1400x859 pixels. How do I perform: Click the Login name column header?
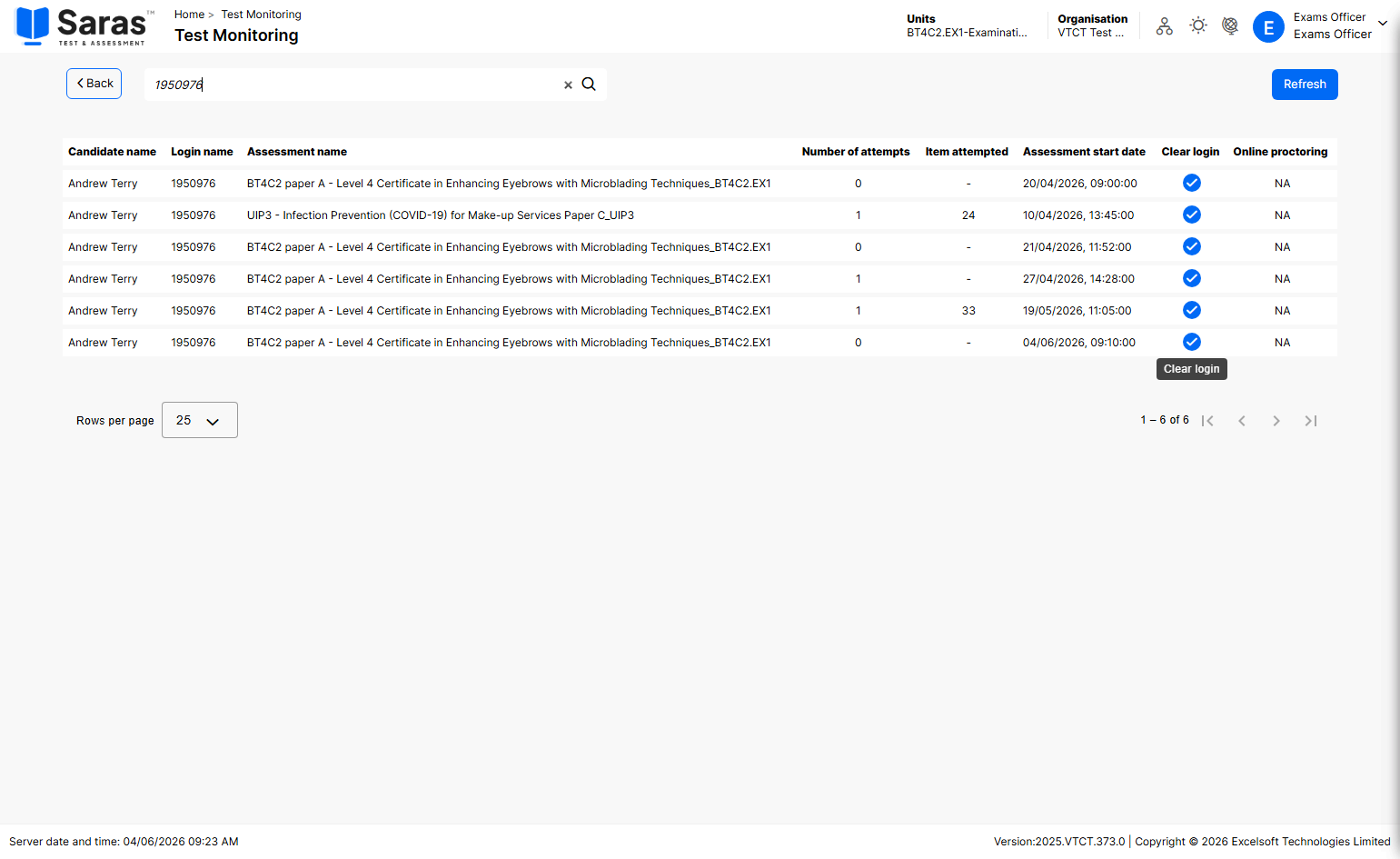tap(202, 152)
